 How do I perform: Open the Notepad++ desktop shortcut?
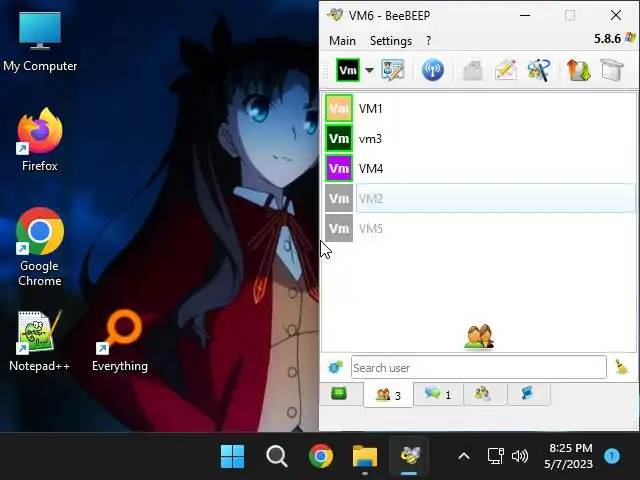40,341
